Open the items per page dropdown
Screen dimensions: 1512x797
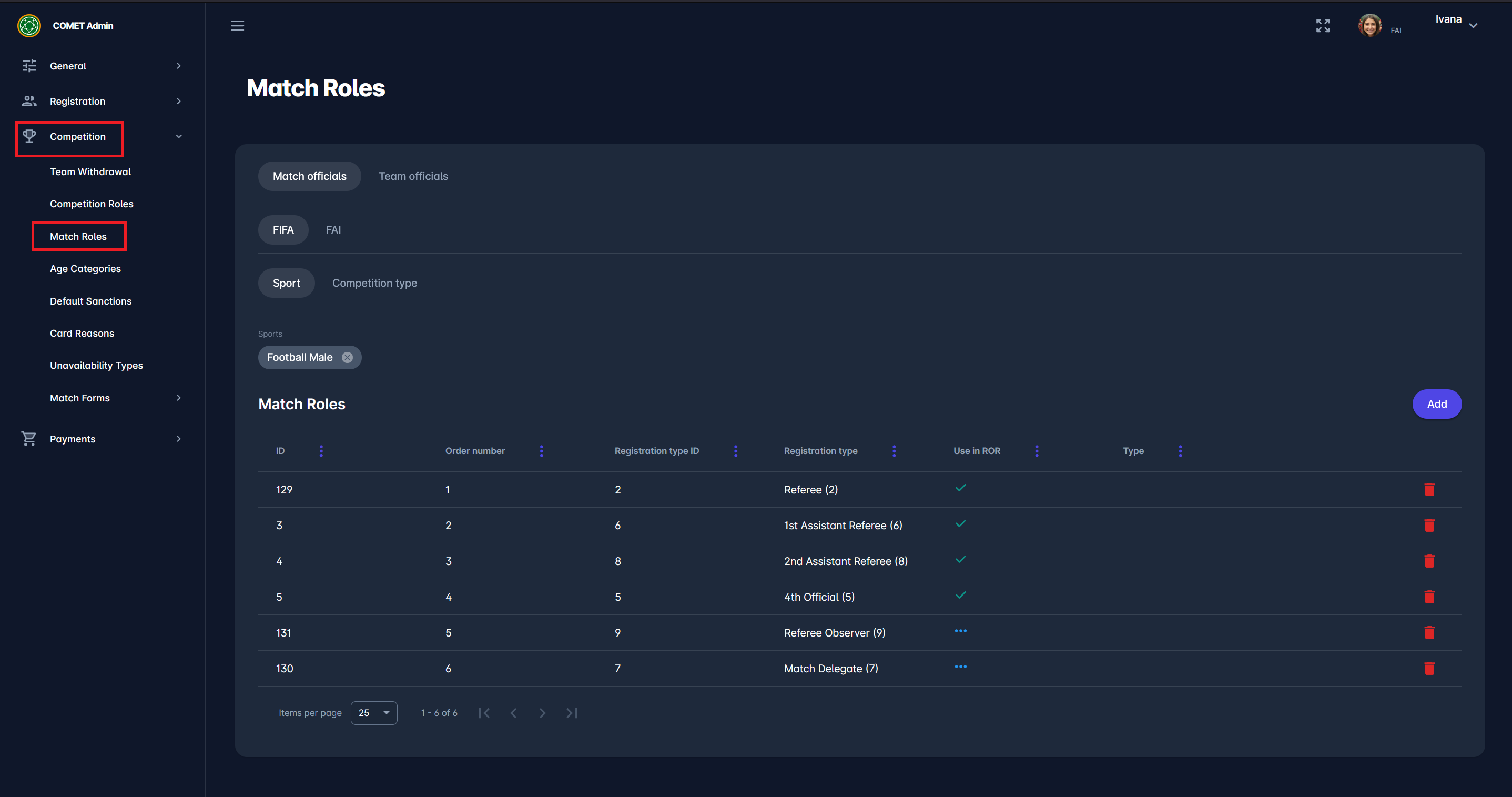pos(374,713)
